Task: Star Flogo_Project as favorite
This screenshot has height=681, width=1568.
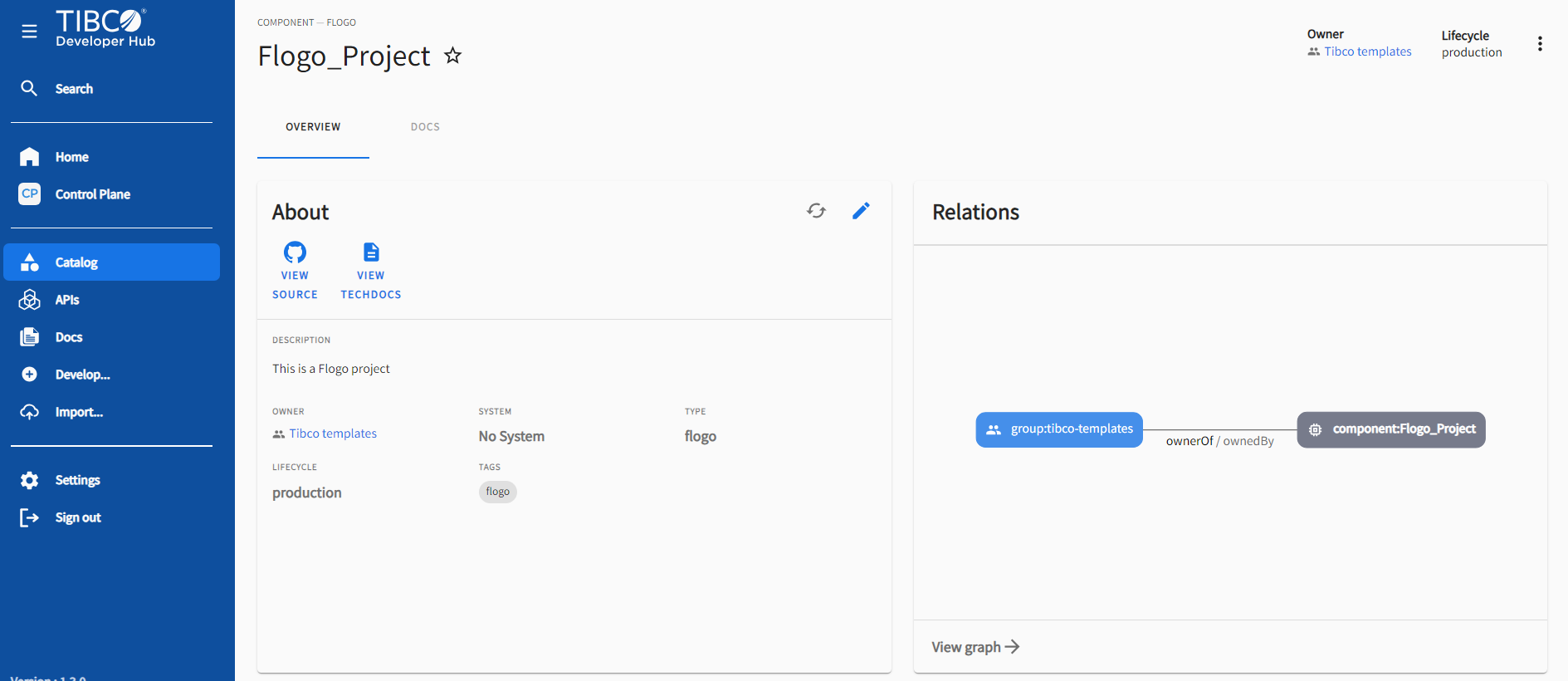Action: tap(452, 56)
